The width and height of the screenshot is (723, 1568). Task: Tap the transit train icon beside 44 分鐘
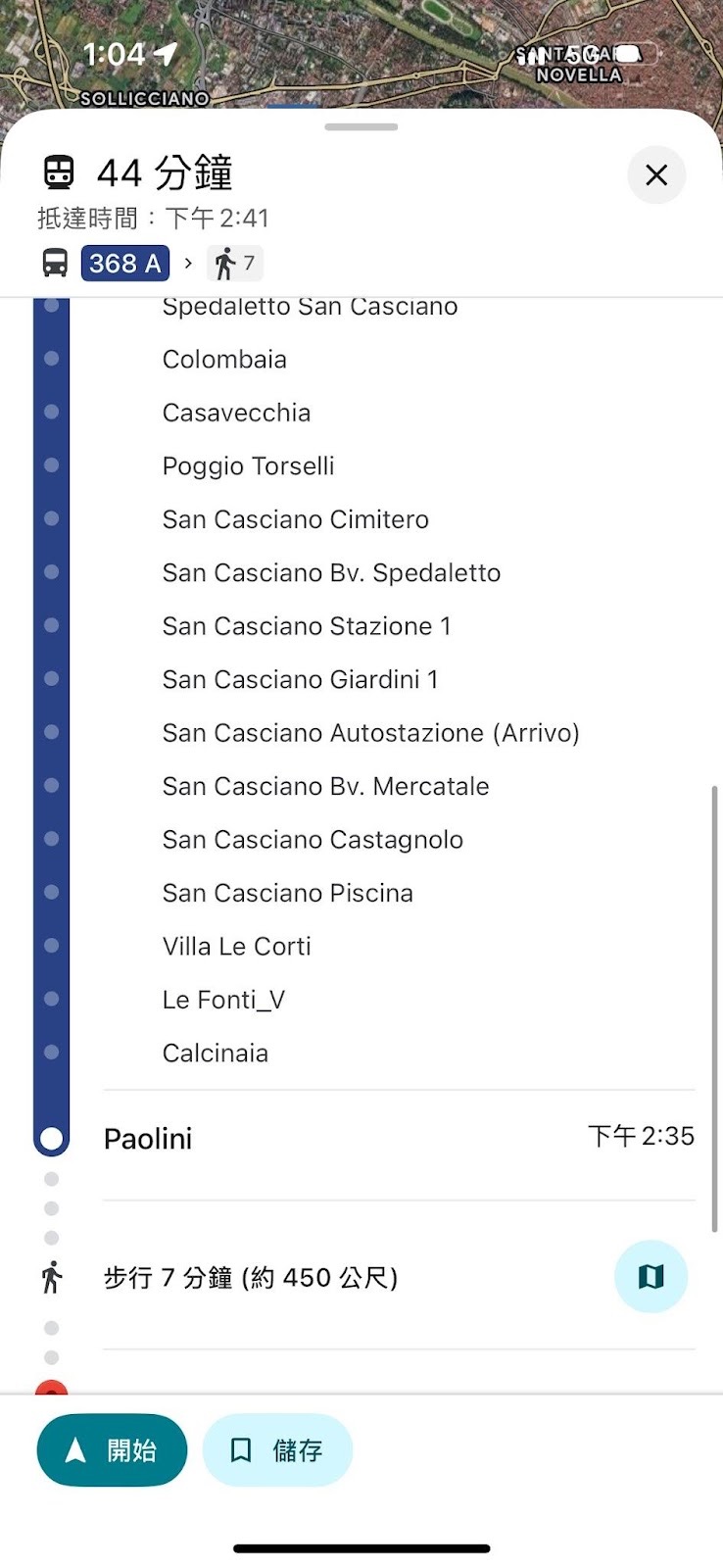[59, 173]
